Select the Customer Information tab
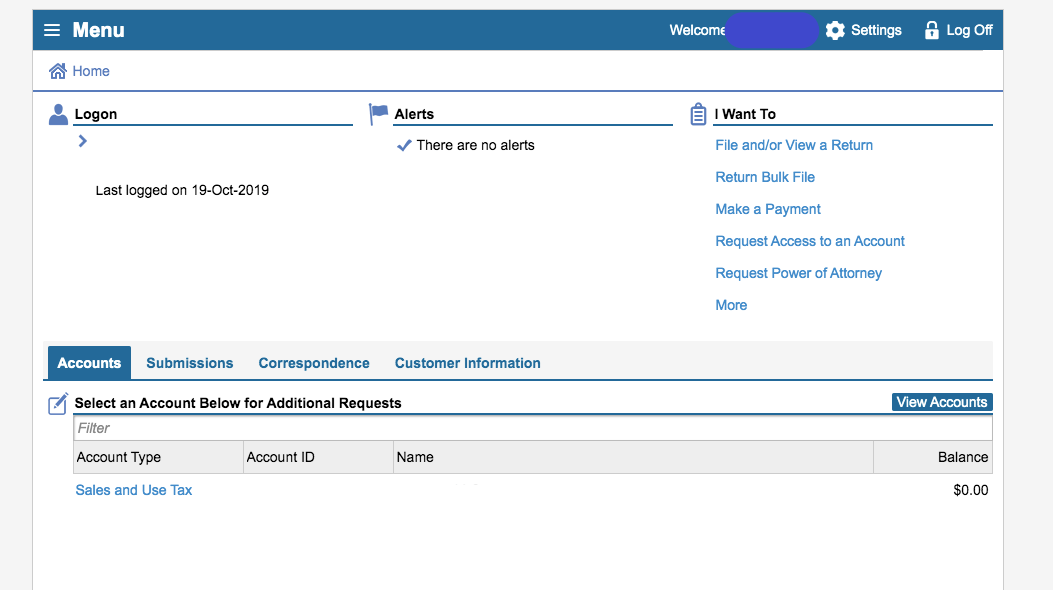This screenshot has width=1053, height=590. click(467, 363)
